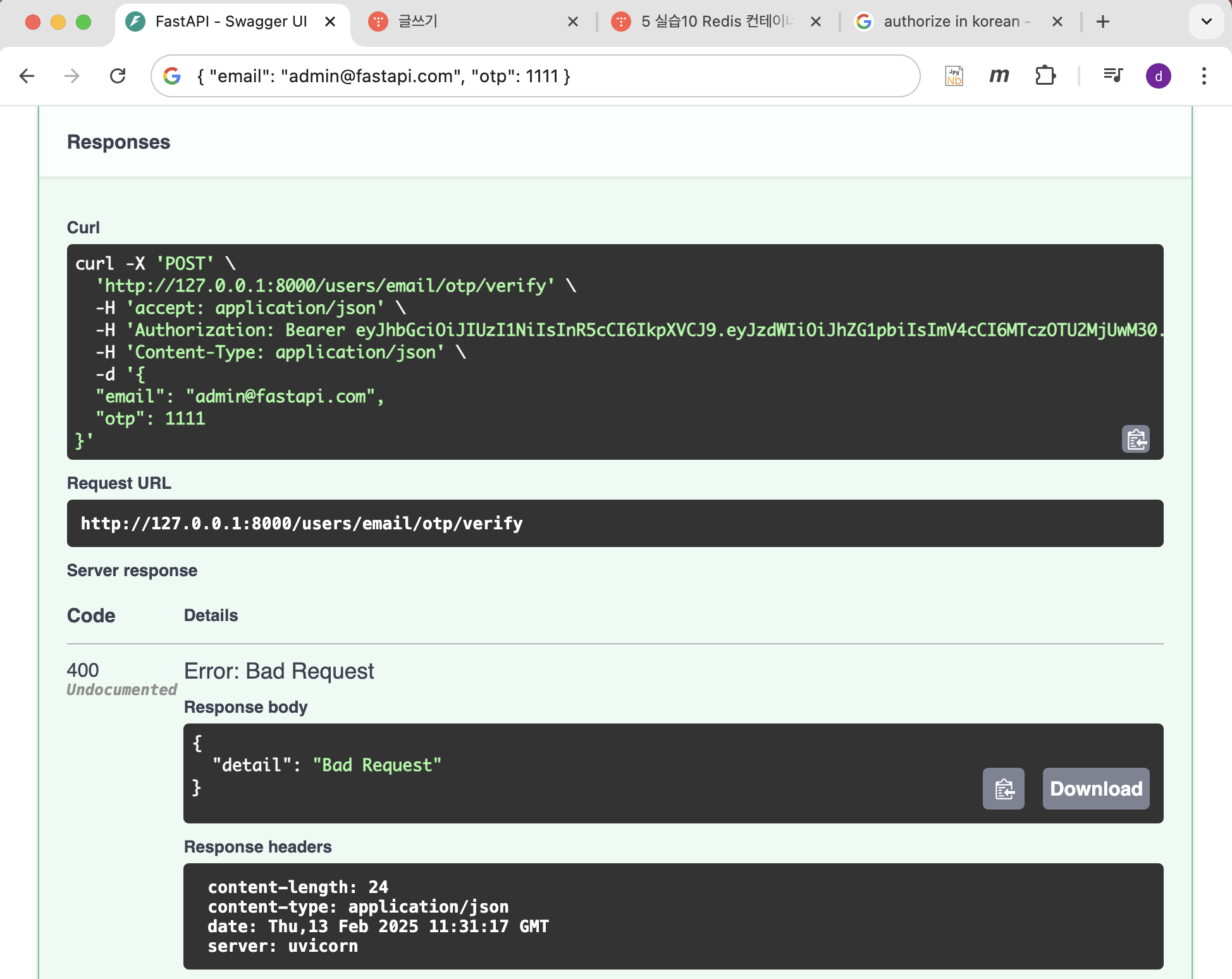The height and width of the screenshot is (979, 1232).
Task: Open the media control playlist icon
Action: coord(1112,76)
